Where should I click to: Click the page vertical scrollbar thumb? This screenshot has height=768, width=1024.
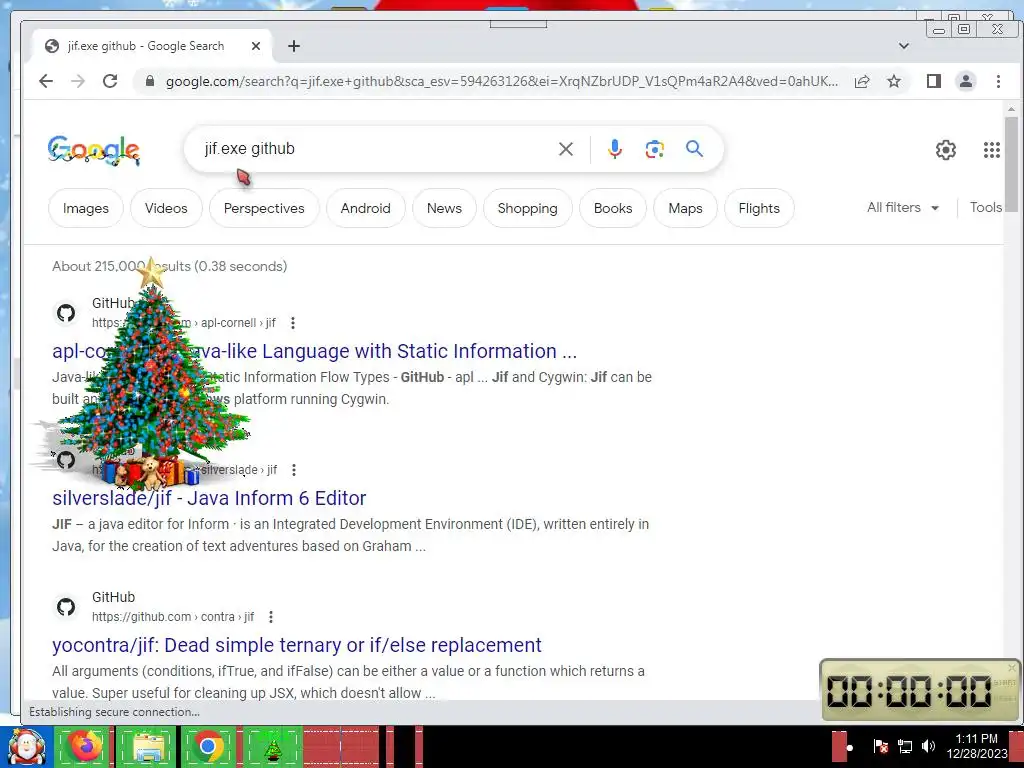[1011, 164]
